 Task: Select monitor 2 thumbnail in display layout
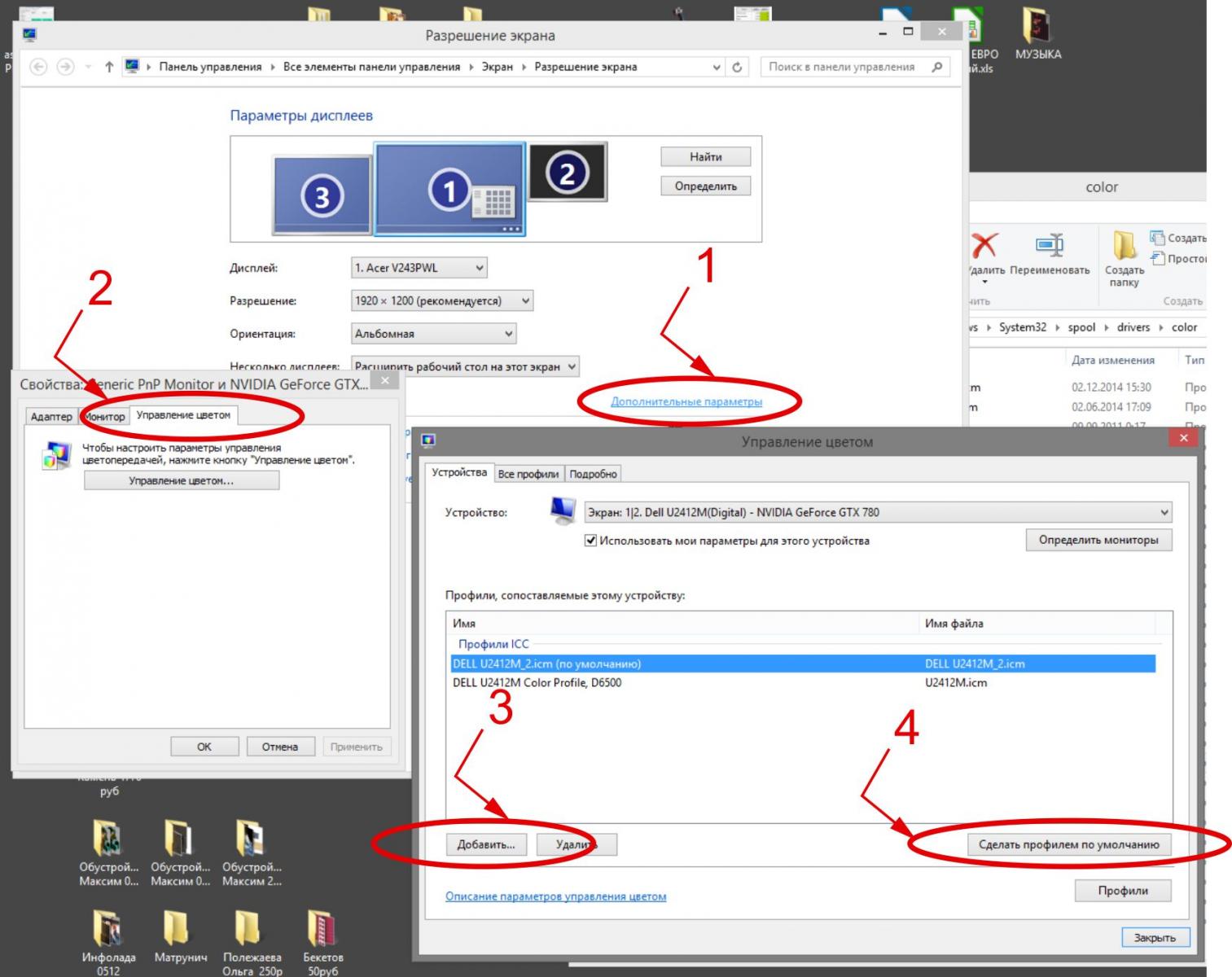(568, 172)
